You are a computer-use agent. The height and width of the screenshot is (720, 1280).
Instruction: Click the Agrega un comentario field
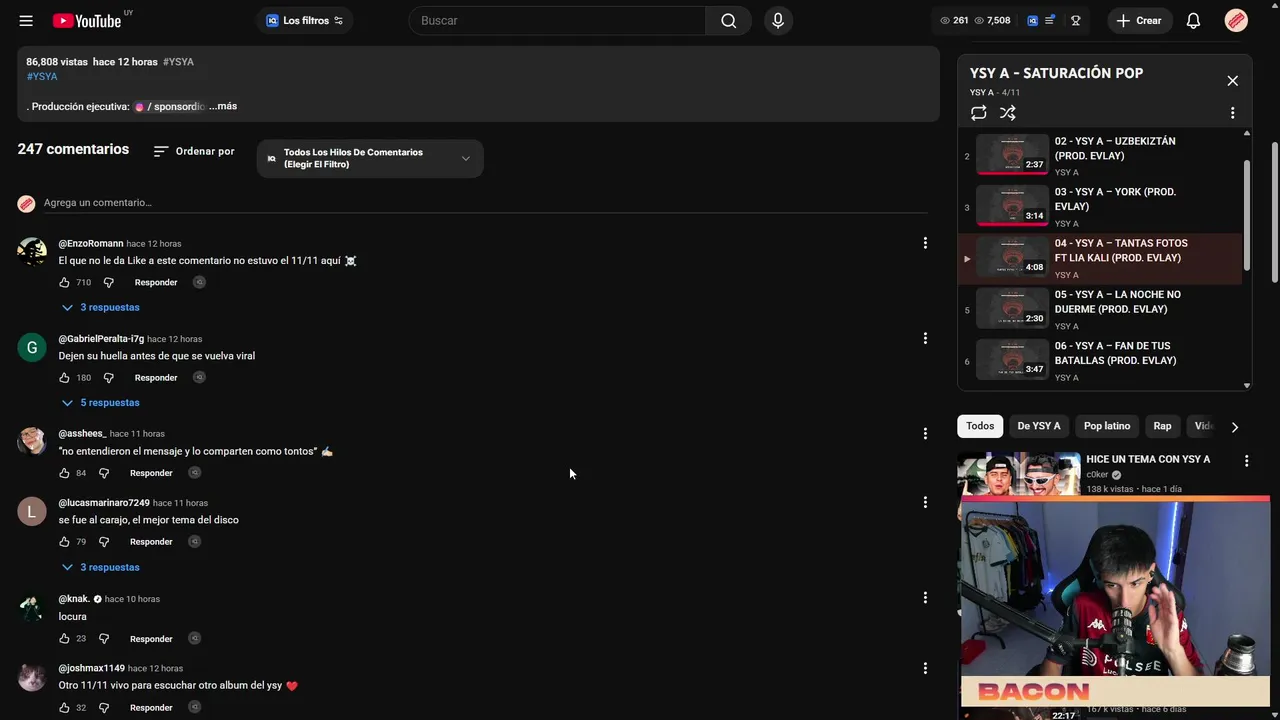[x=485, y=203]
